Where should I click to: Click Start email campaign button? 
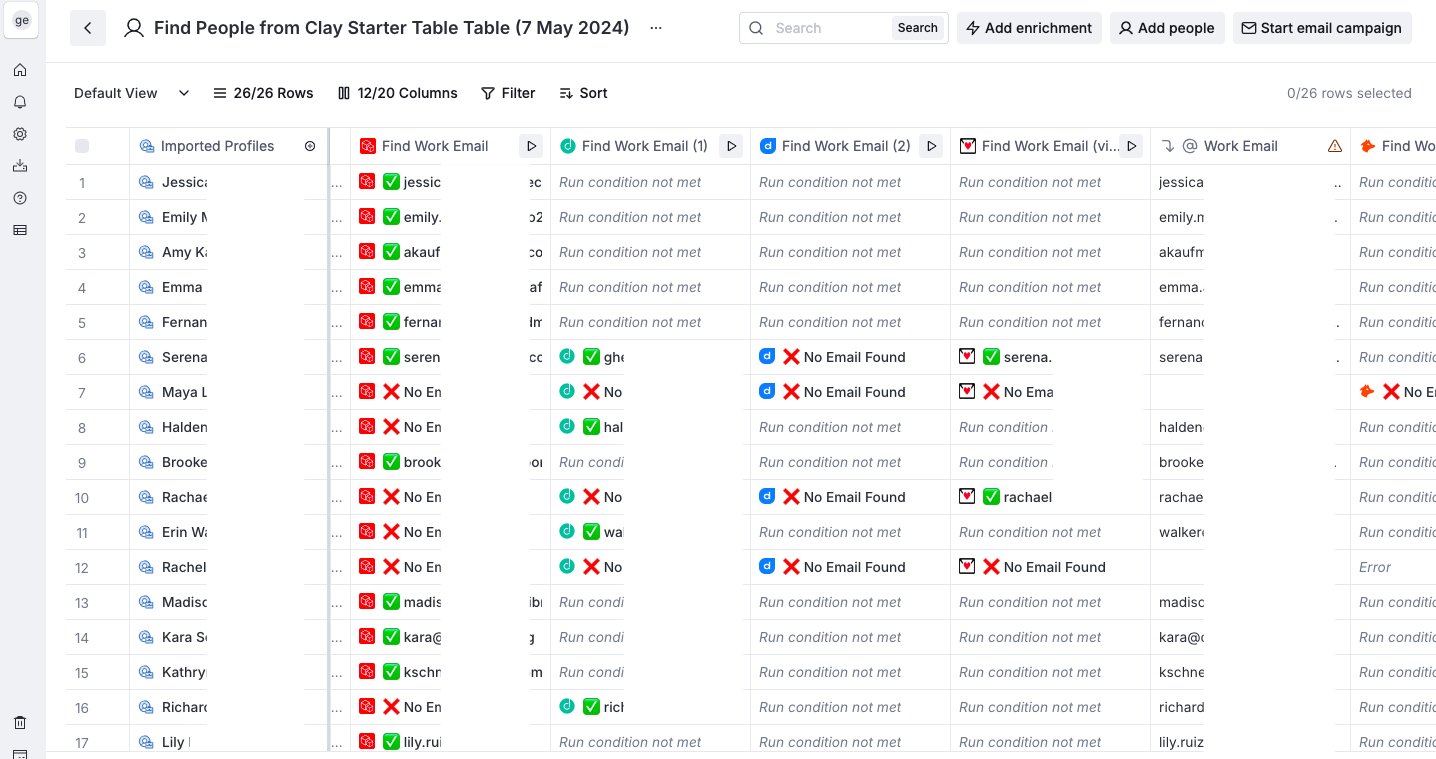1321,28
